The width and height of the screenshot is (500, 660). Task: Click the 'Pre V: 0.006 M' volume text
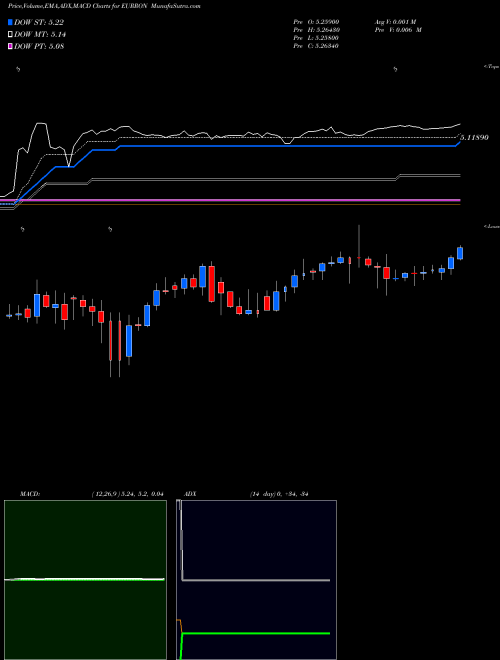(x=398, y=30)
